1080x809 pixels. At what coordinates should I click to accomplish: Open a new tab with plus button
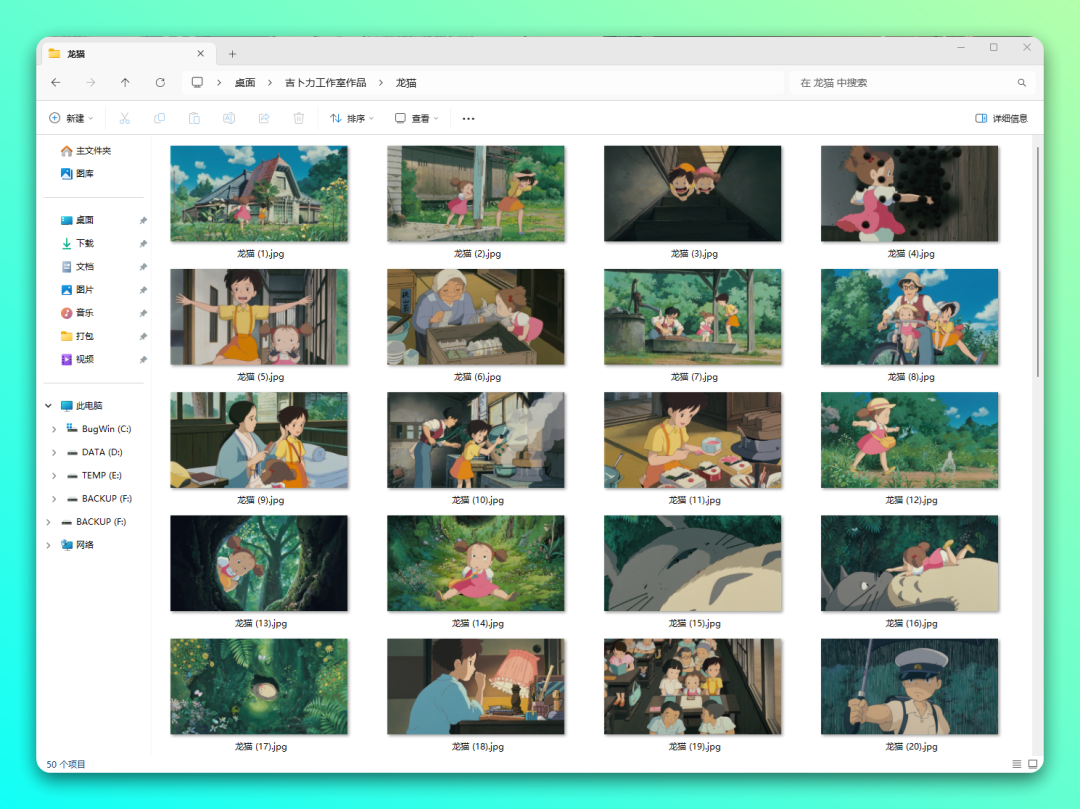point(232,54)
